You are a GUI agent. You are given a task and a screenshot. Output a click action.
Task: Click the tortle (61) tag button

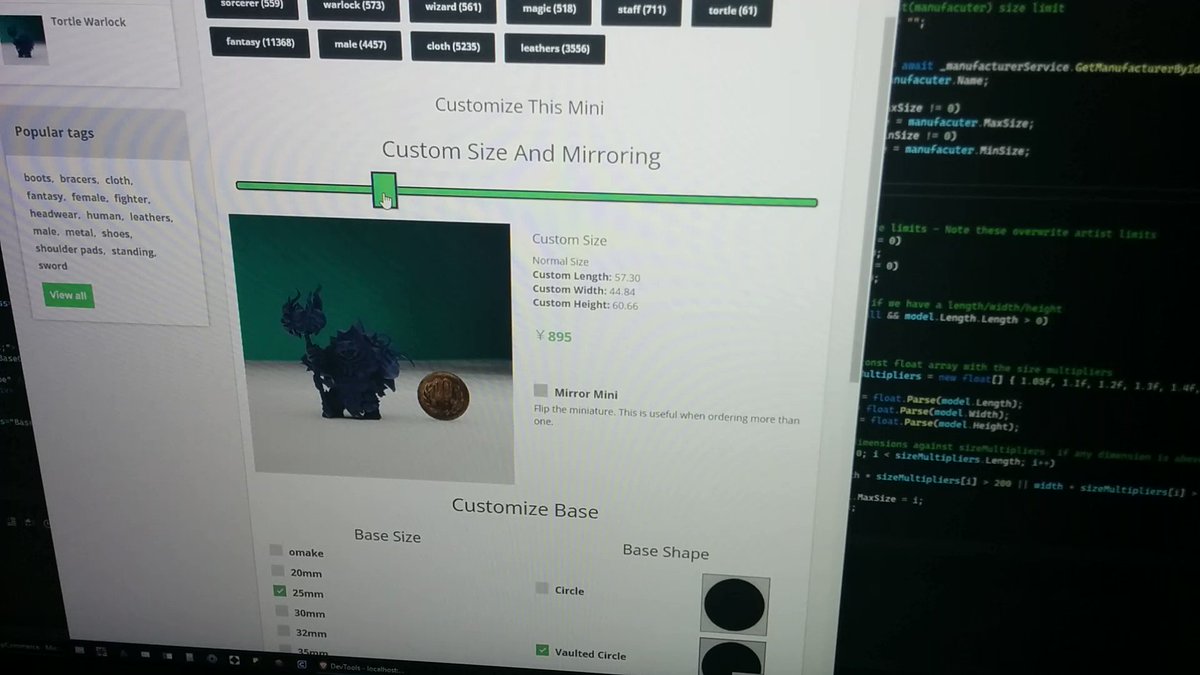click(733, 12)
